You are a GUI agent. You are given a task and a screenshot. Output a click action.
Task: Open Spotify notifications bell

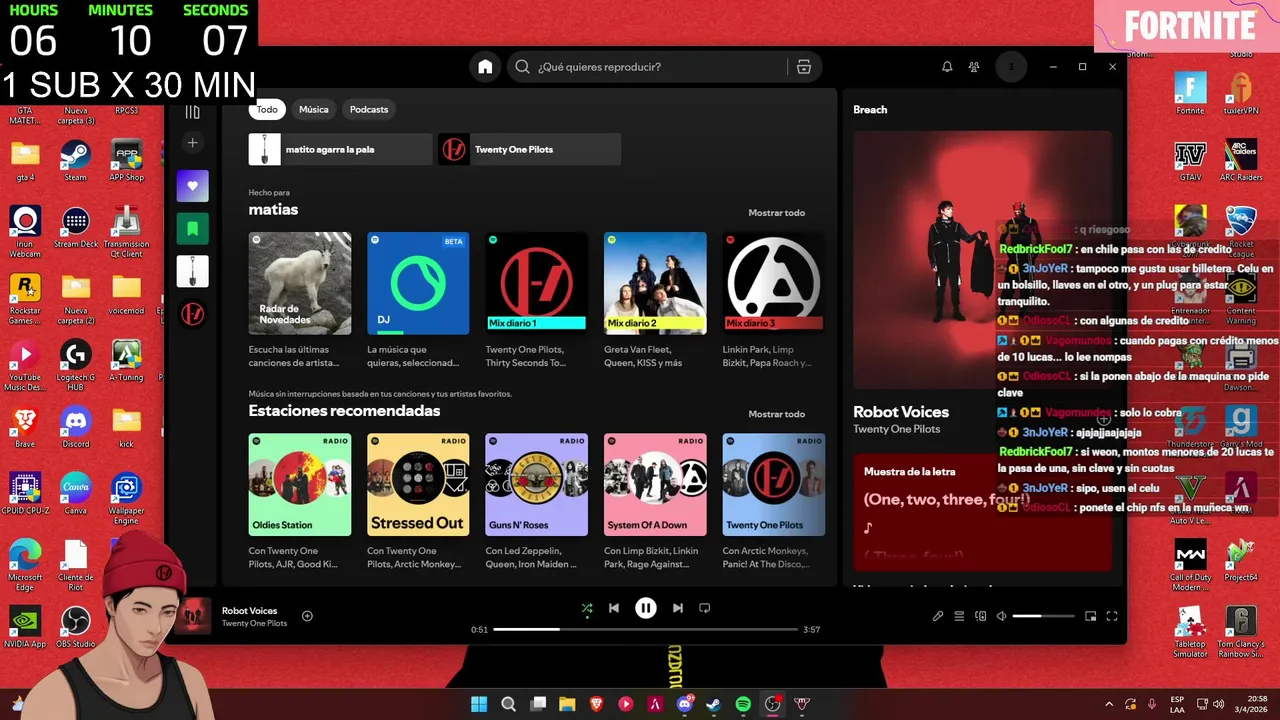coord(947,67)
